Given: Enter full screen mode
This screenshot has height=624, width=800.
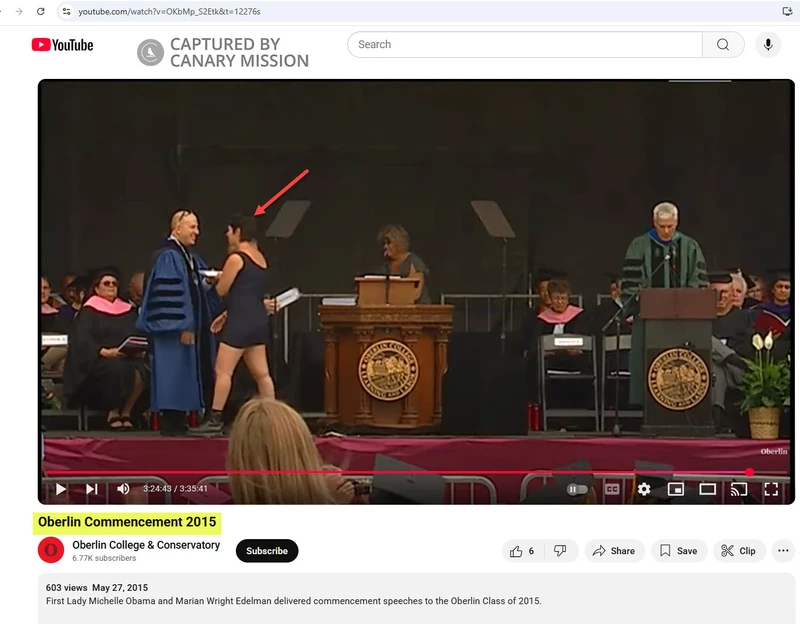Looking at the screenshot, I should pos(771,489).
